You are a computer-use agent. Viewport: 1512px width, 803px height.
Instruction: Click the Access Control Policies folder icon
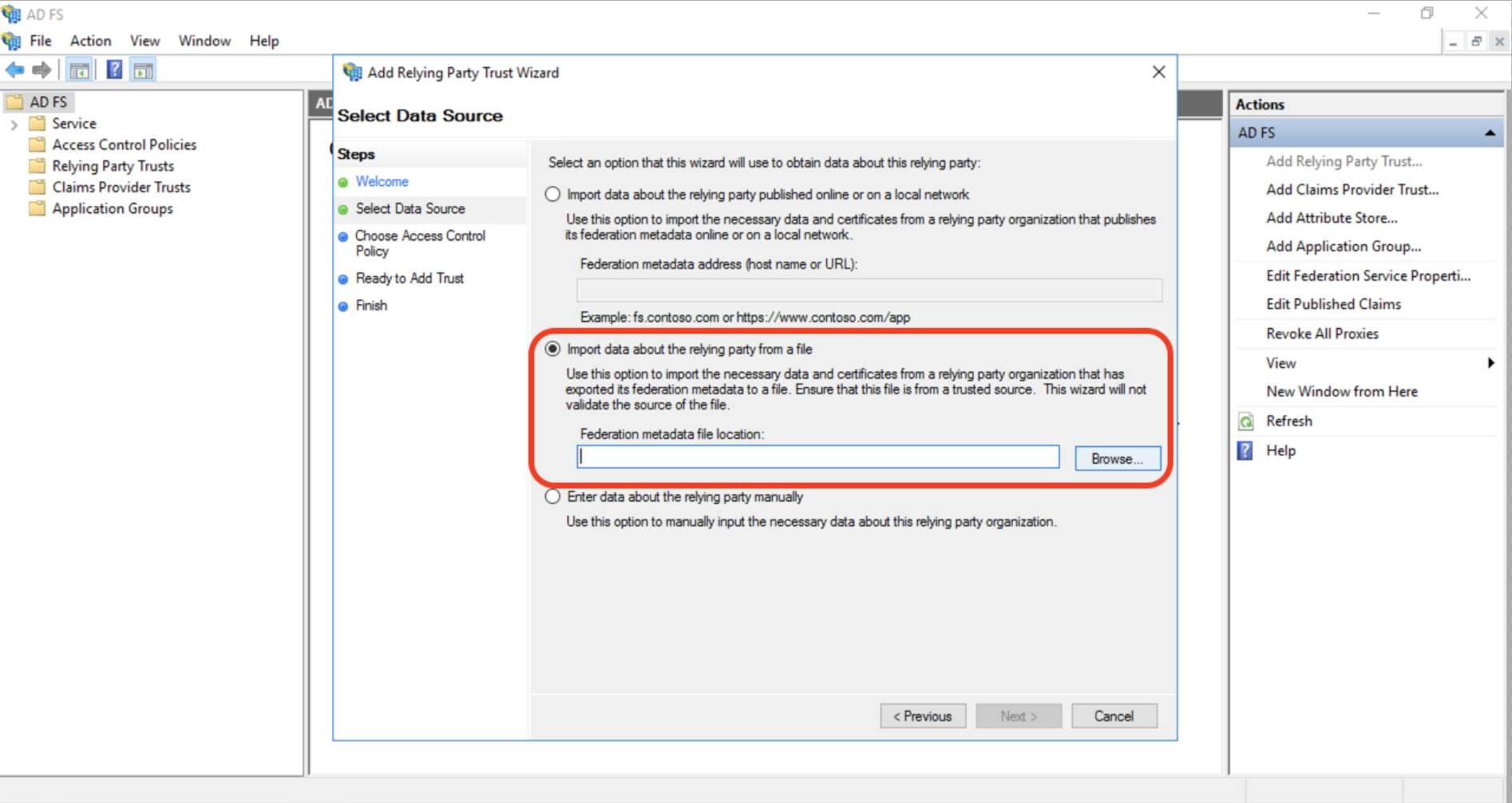(37, 144)
